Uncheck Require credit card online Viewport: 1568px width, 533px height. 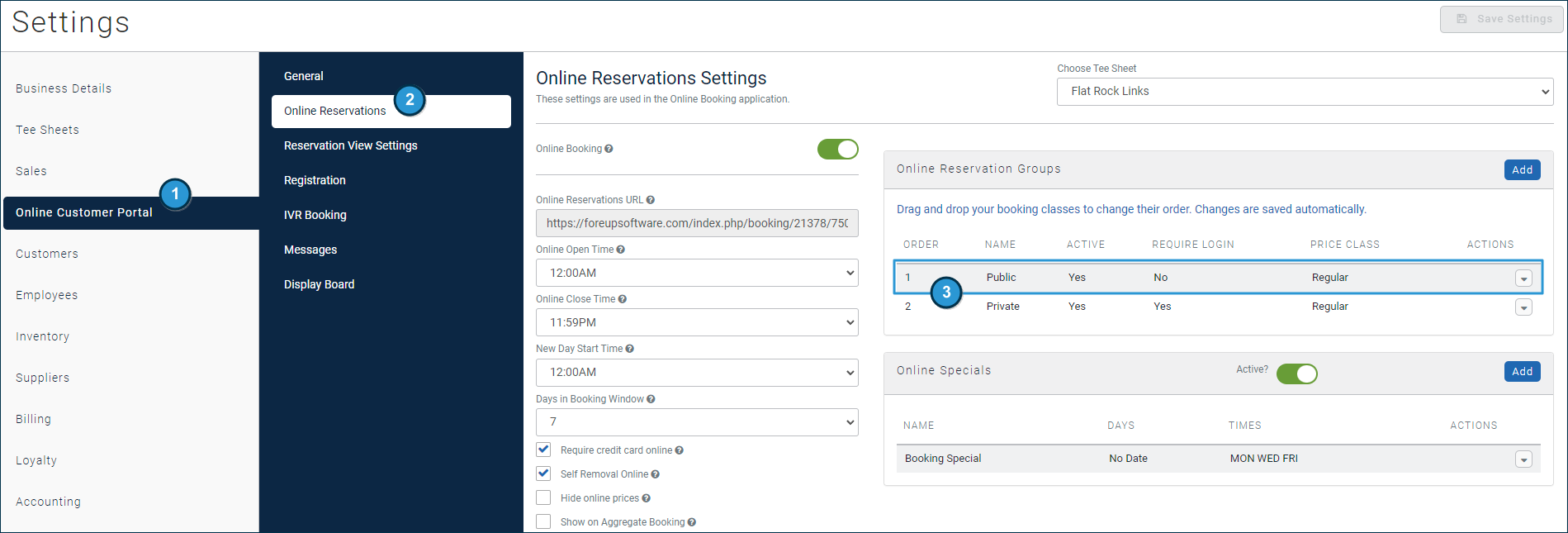(543, 450)
